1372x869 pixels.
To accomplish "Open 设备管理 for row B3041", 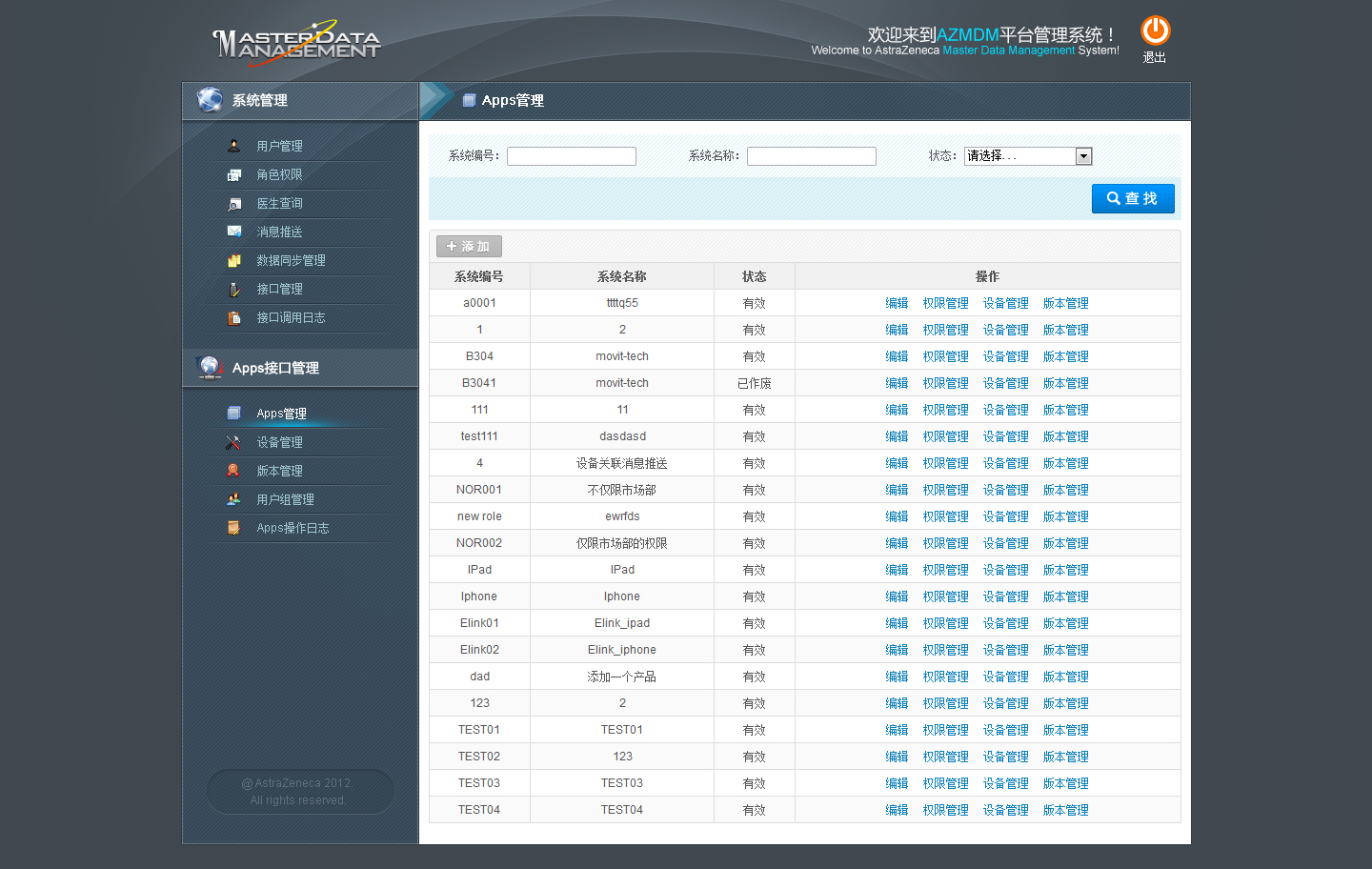I will point(1005,383).
